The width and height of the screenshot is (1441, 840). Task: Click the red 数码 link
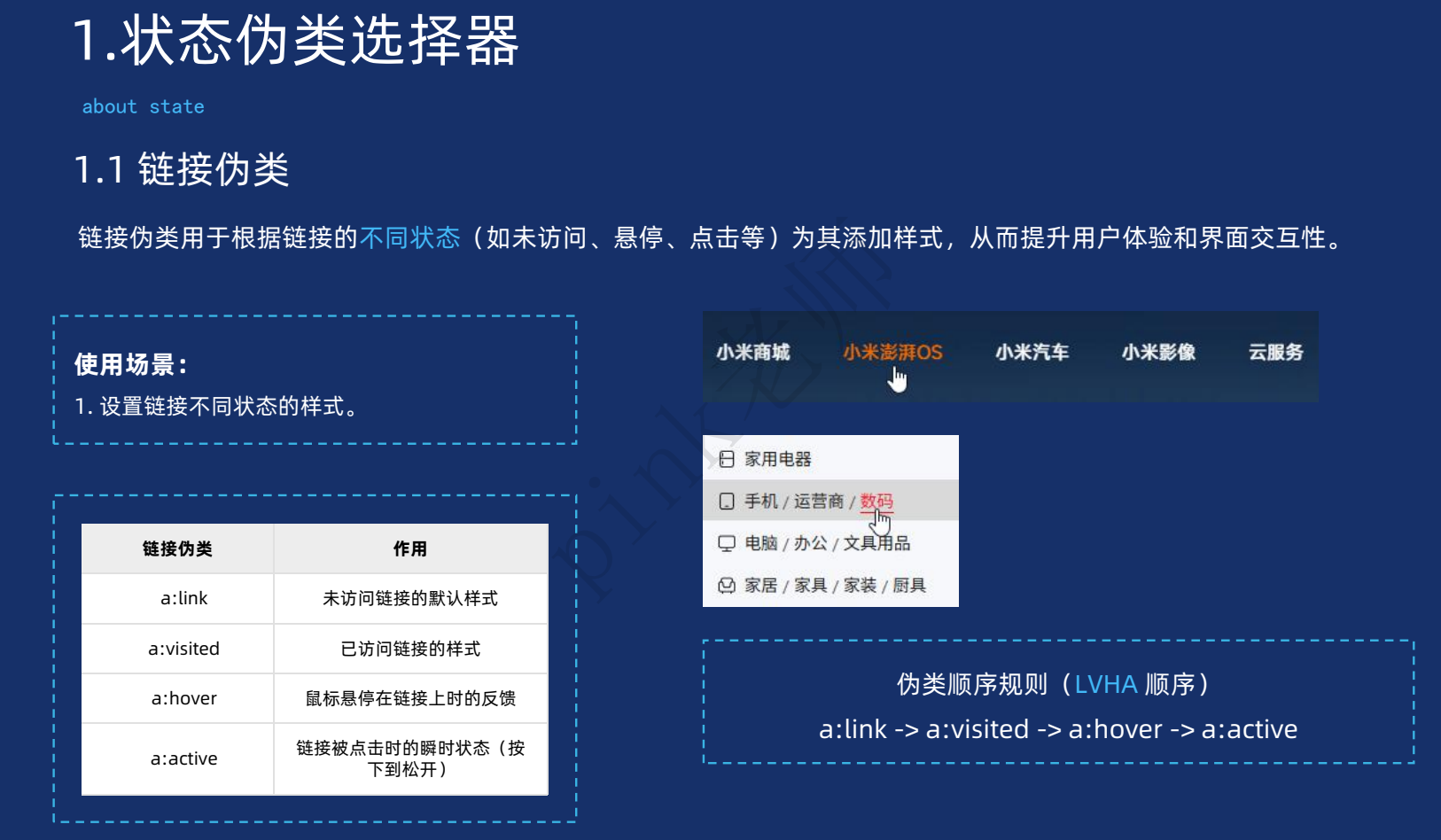(876, 502)
